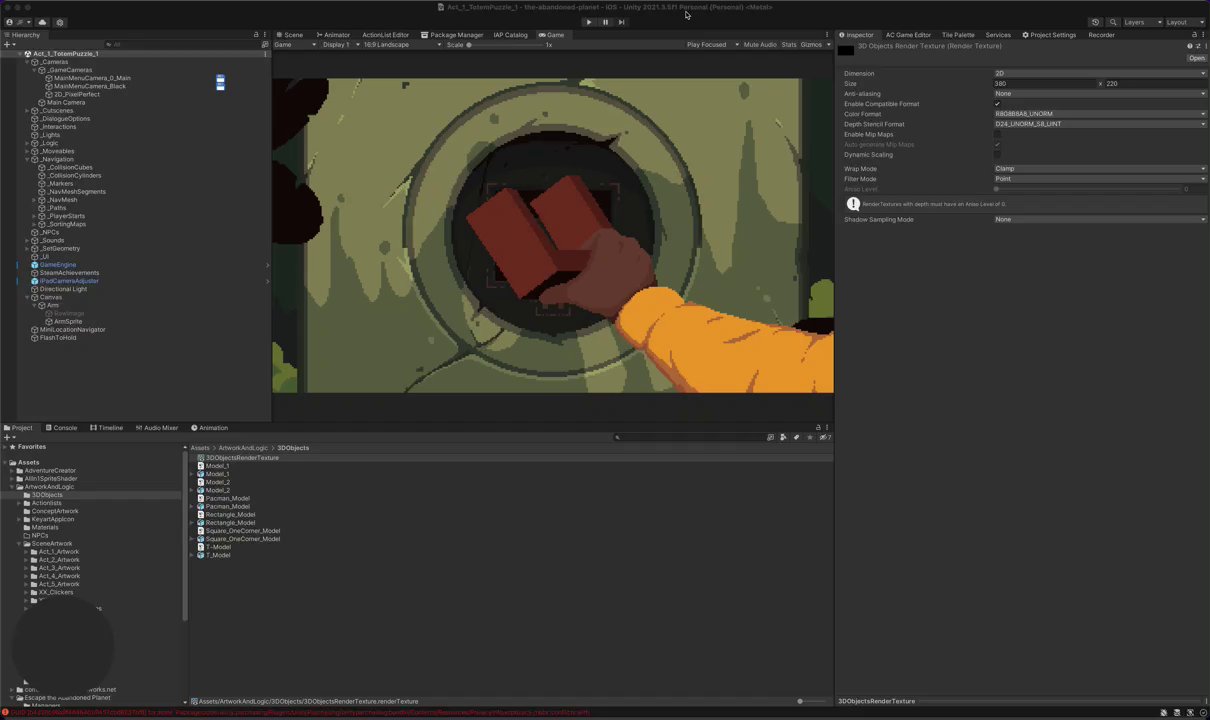Open the Depth Stencil Format dropdown
The height and width of the screenshot is (720, 1210).
pyautogui.click(x=1100, y=124)
